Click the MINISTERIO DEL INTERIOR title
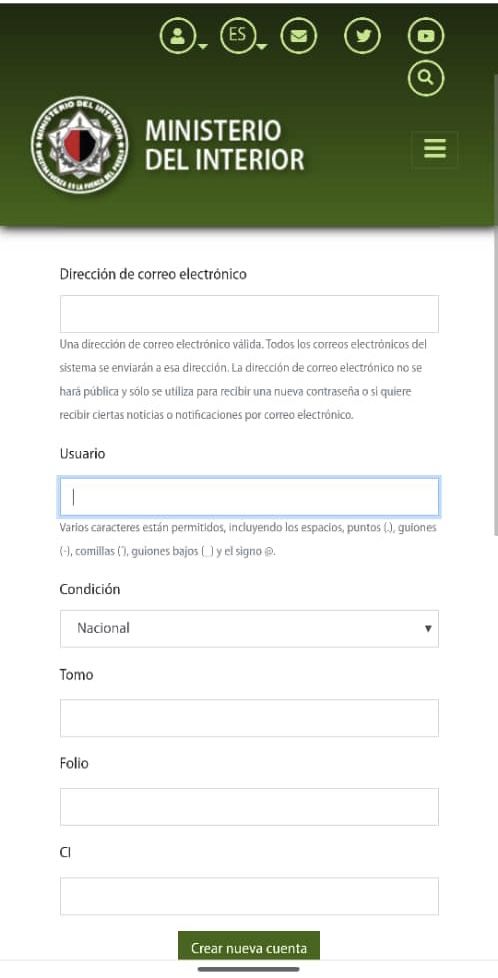 pyautogui.click(x=225, y=145)
